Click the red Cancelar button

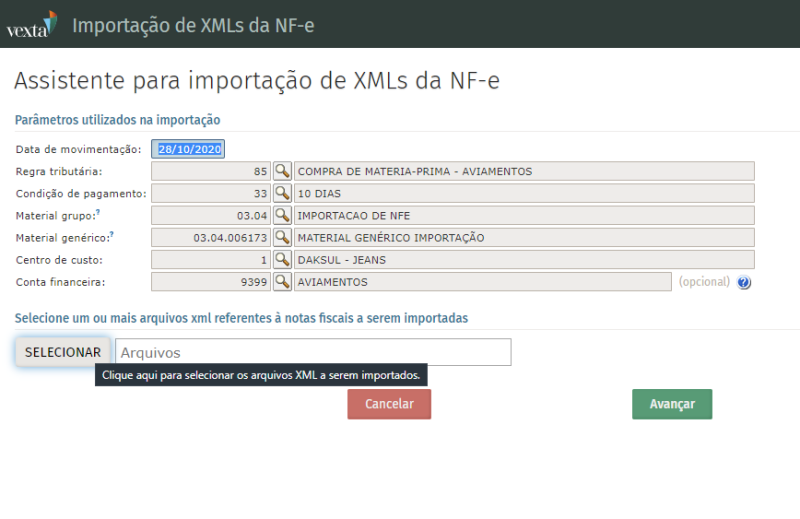(389, 404)
